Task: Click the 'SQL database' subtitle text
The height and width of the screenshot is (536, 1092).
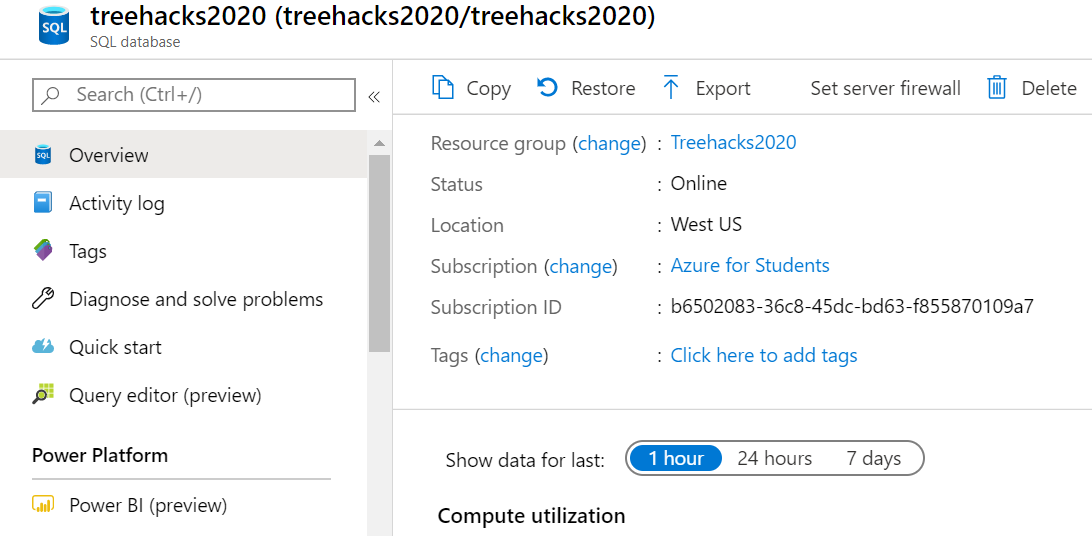Action: [135, 42]
